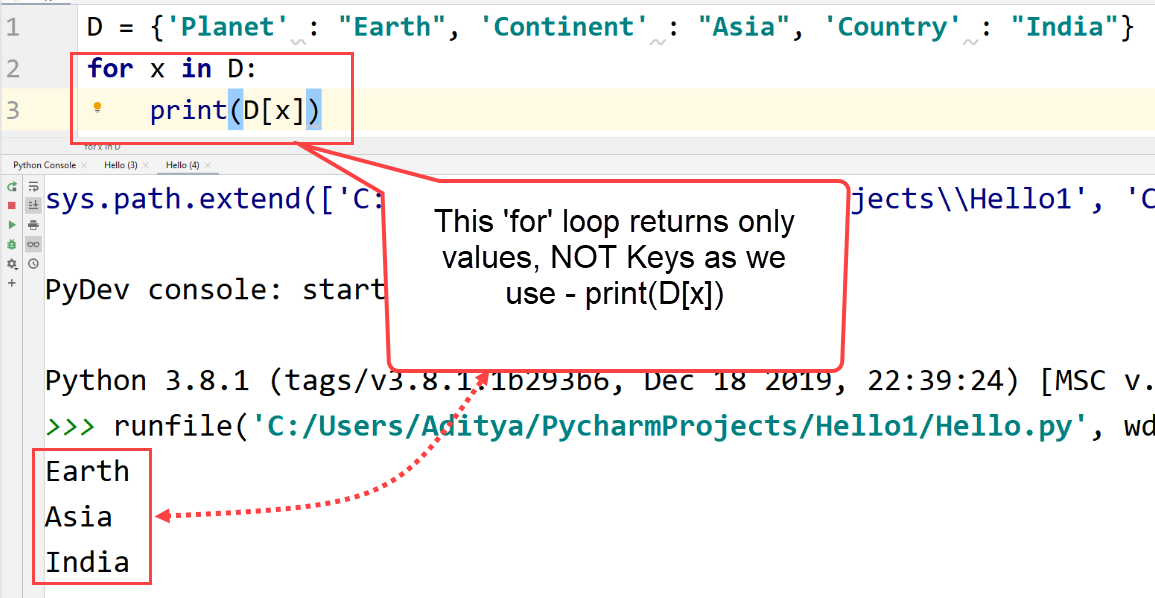Open console settings gear menu

(12, 264)
